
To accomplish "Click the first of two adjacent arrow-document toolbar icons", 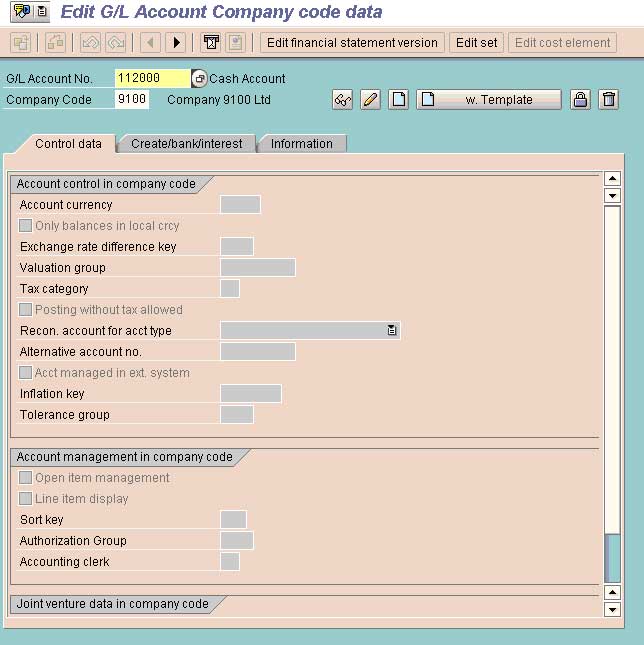I will (90, 42).
